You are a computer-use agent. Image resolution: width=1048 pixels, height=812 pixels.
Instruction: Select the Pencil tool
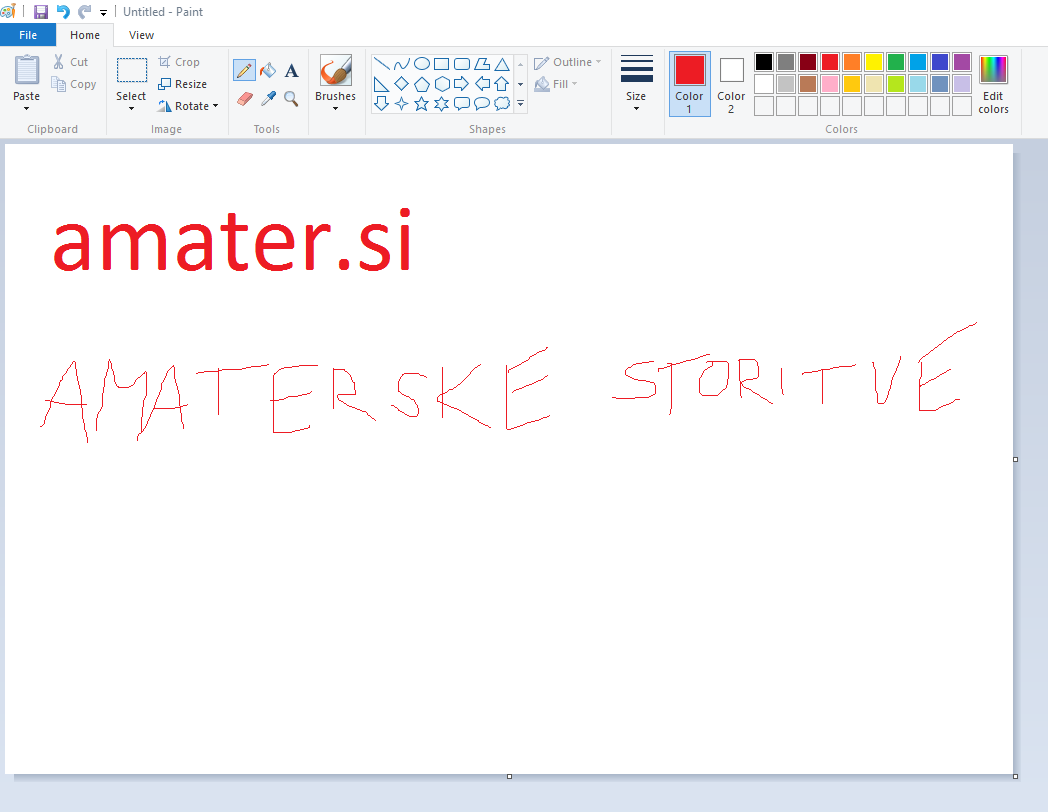244,70
